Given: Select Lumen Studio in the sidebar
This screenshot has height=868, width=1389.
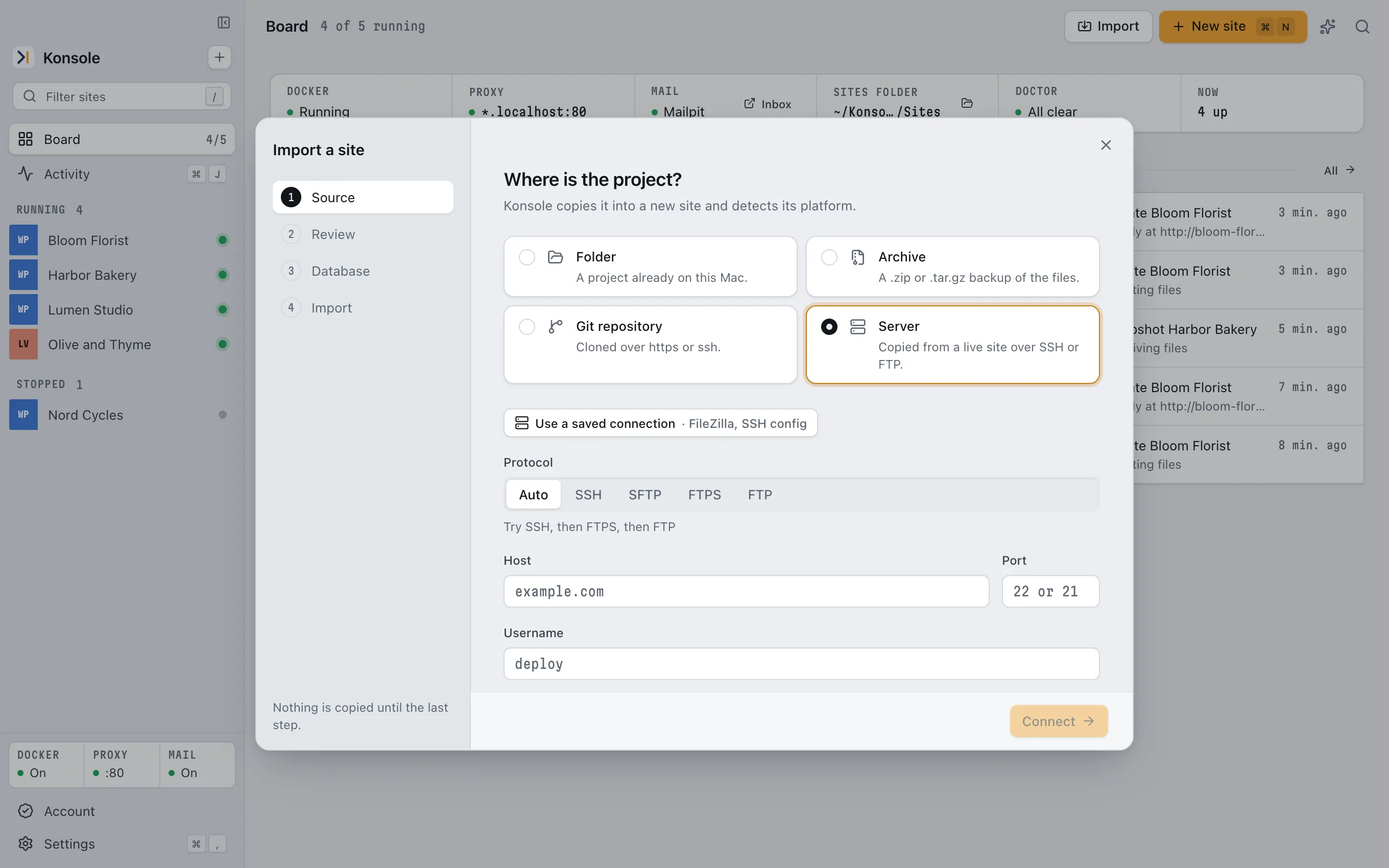Looking at the screenshot, I should [x=122, y=309].
